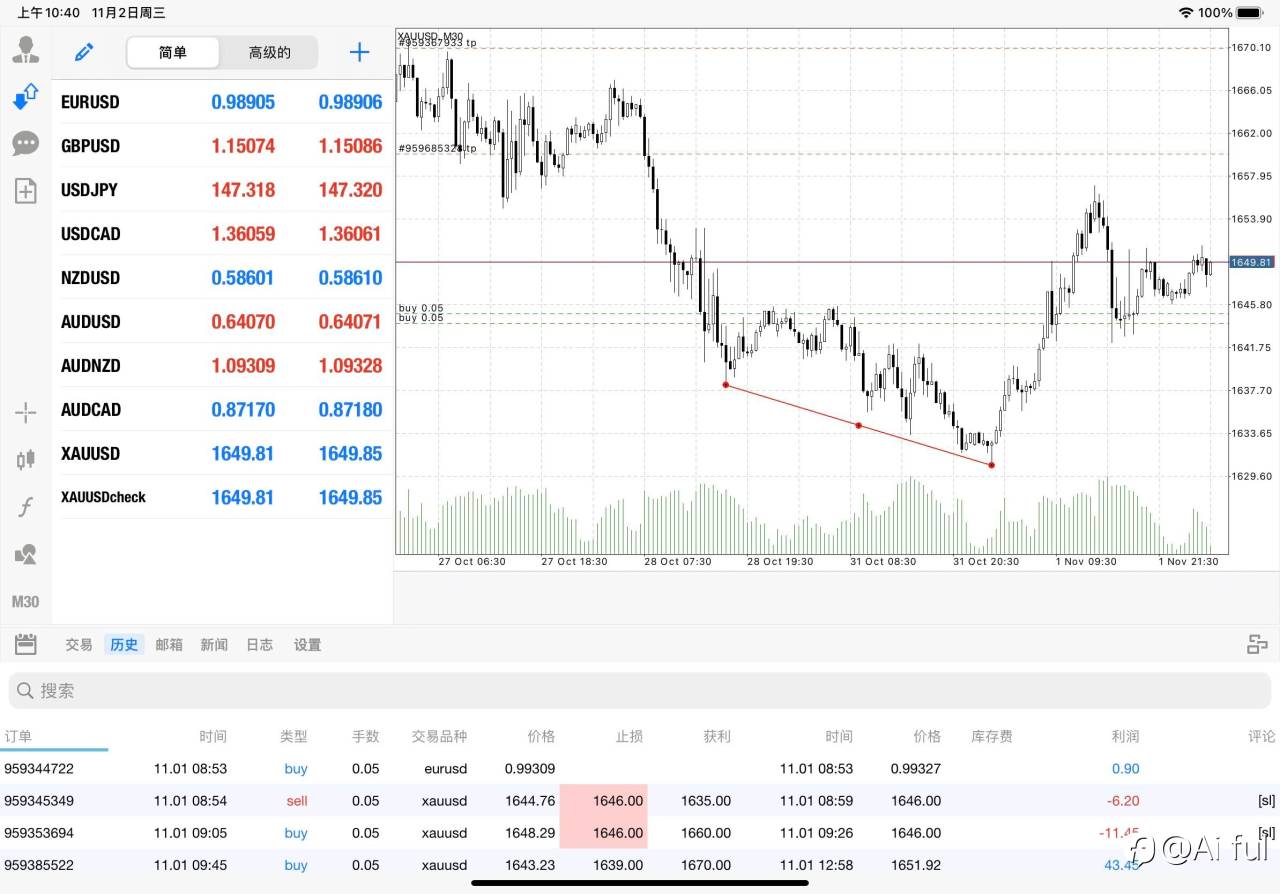The width and height of the screenshot is (1280, 894).
Task: Open the 日志 tab
Action: 260,645
